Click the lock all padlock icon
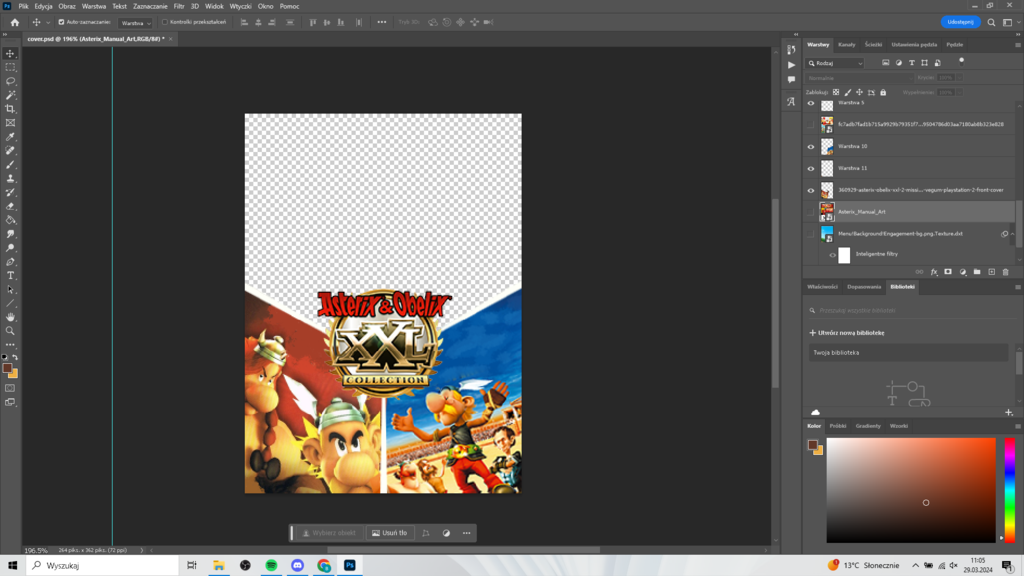This screenshot has height=576, width=1024. tap(883, 93)
